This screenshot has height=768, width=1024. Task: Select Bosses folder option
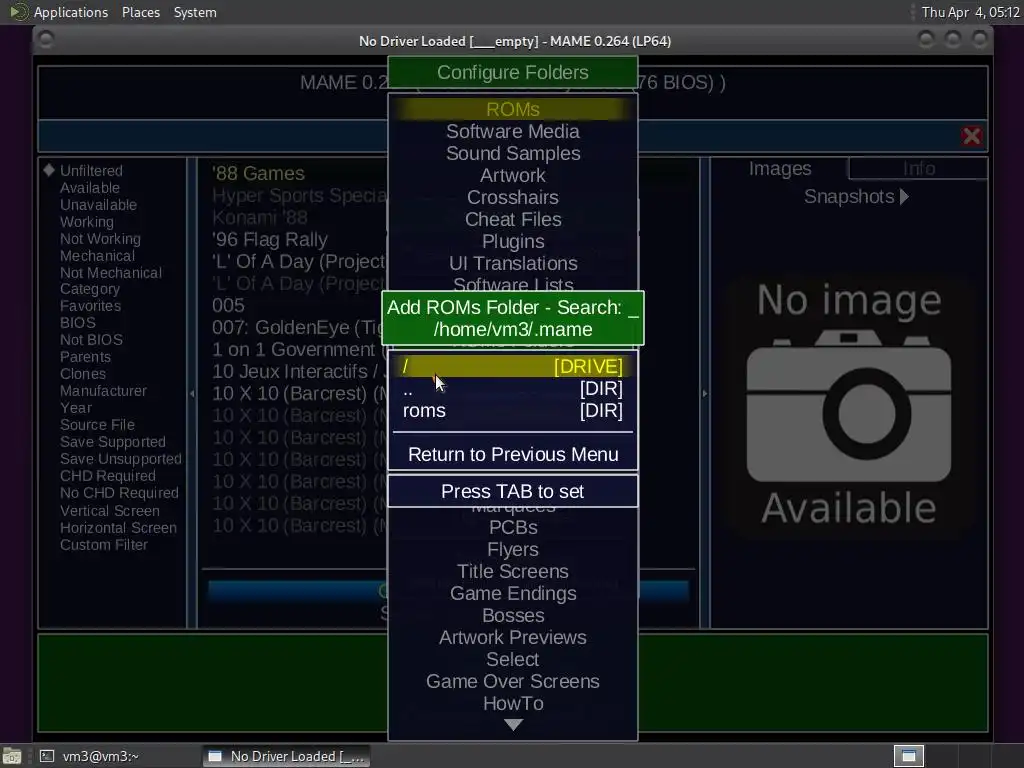(x=513, y=615)
